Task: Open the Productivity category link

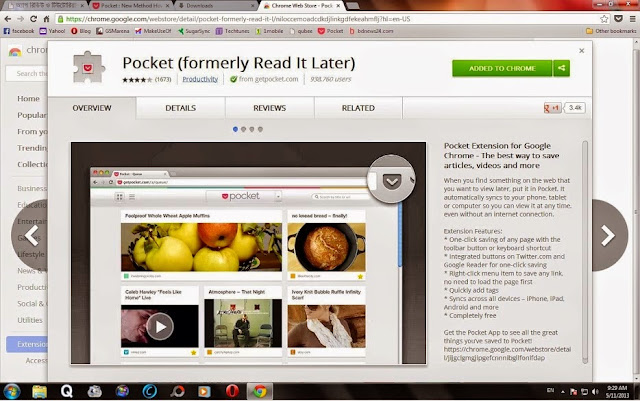Action: click(x=200, y=79)
